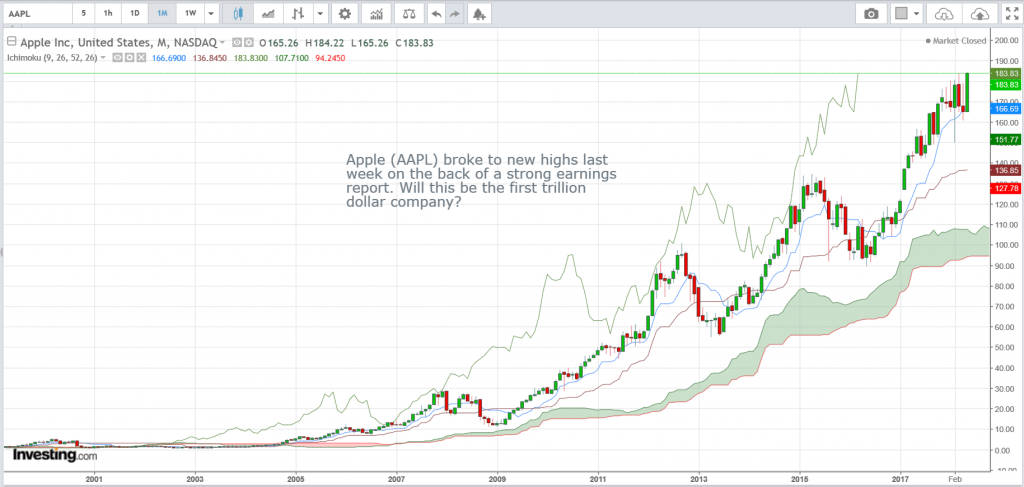
Task: Pick the gray layout square swatch
Action: tap(902, 13)
